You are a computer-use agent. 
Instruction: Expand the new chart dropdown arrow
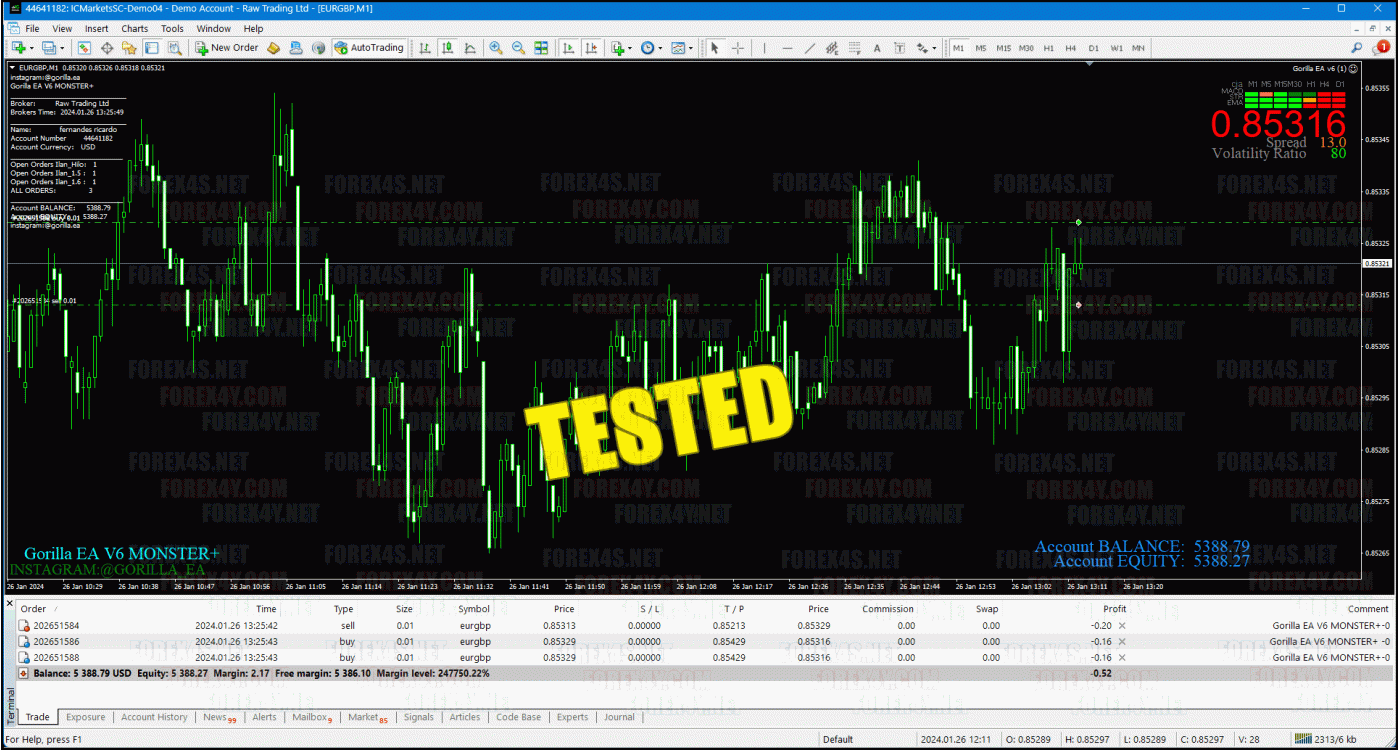(x=32, y=47)
